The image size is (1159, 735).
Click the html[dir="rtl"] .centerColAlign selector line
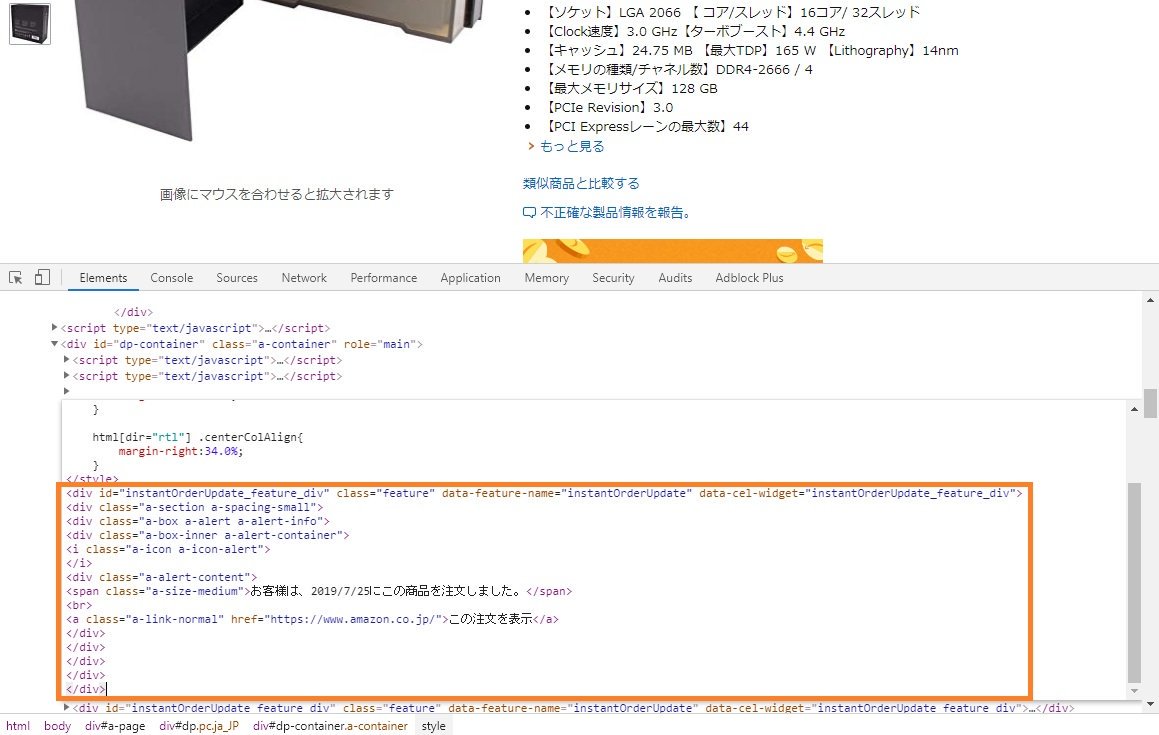pos(197,437)
